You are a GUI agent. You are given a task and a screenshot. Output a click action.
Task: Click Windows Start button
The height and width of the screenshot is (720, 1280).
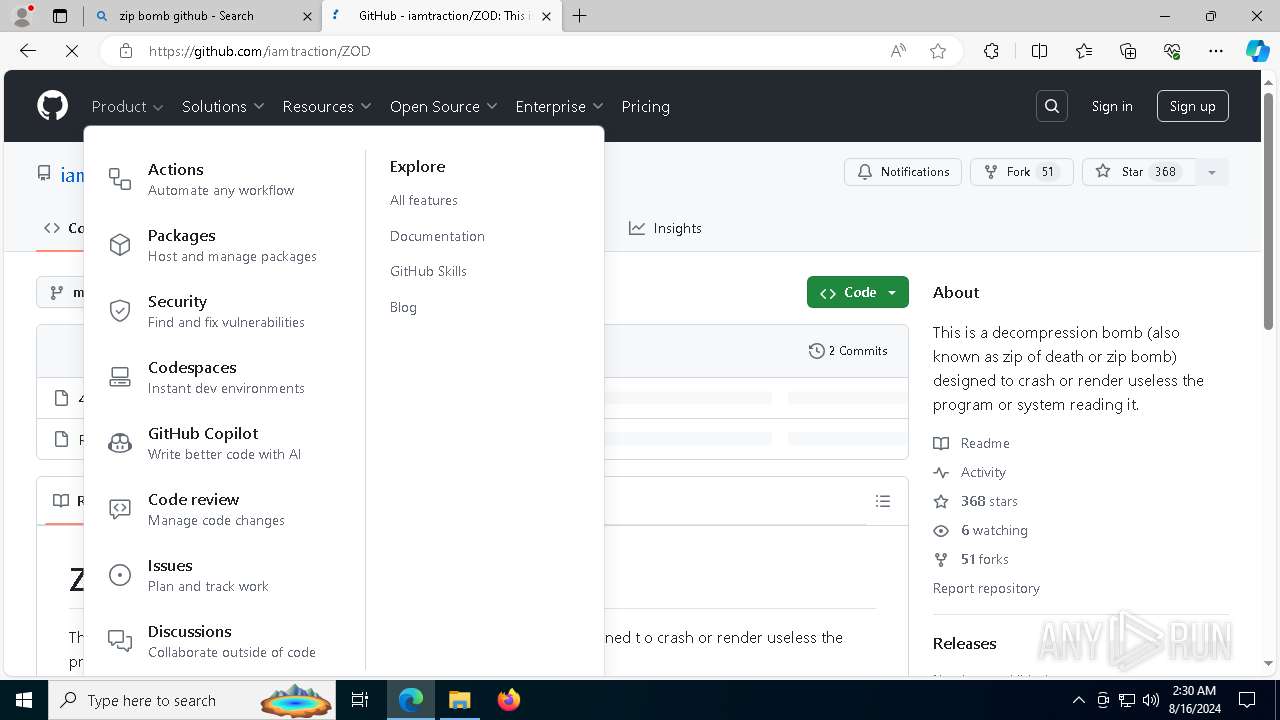click(x=24, y=700)
